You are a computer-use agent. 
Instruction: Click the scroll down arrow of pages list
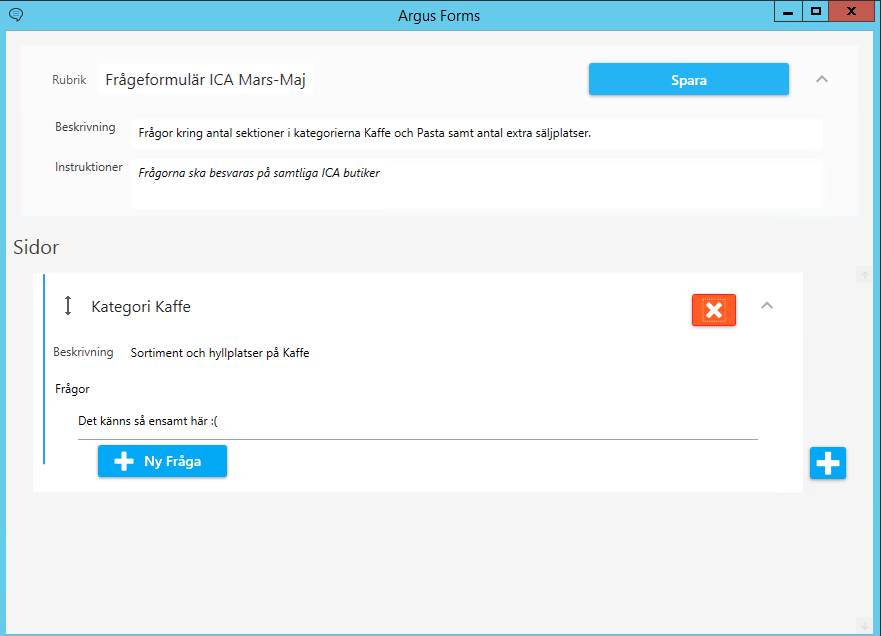pos(864,625)
